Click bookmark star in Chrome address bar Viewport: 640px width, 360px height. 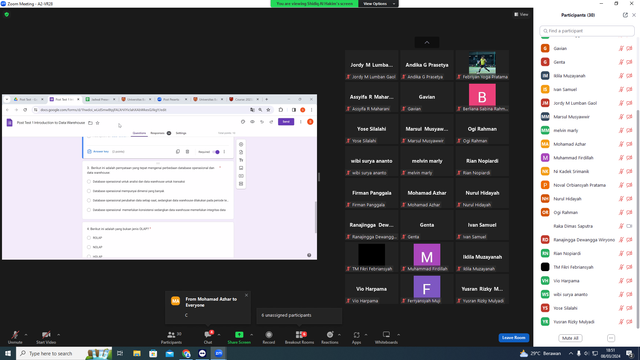tap(268, 110)
